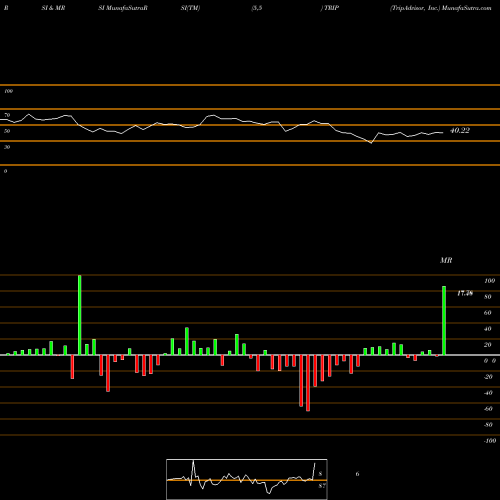
Task: Click the mini overview chart thumbnail at the bottom
Action: pos(247,479)
